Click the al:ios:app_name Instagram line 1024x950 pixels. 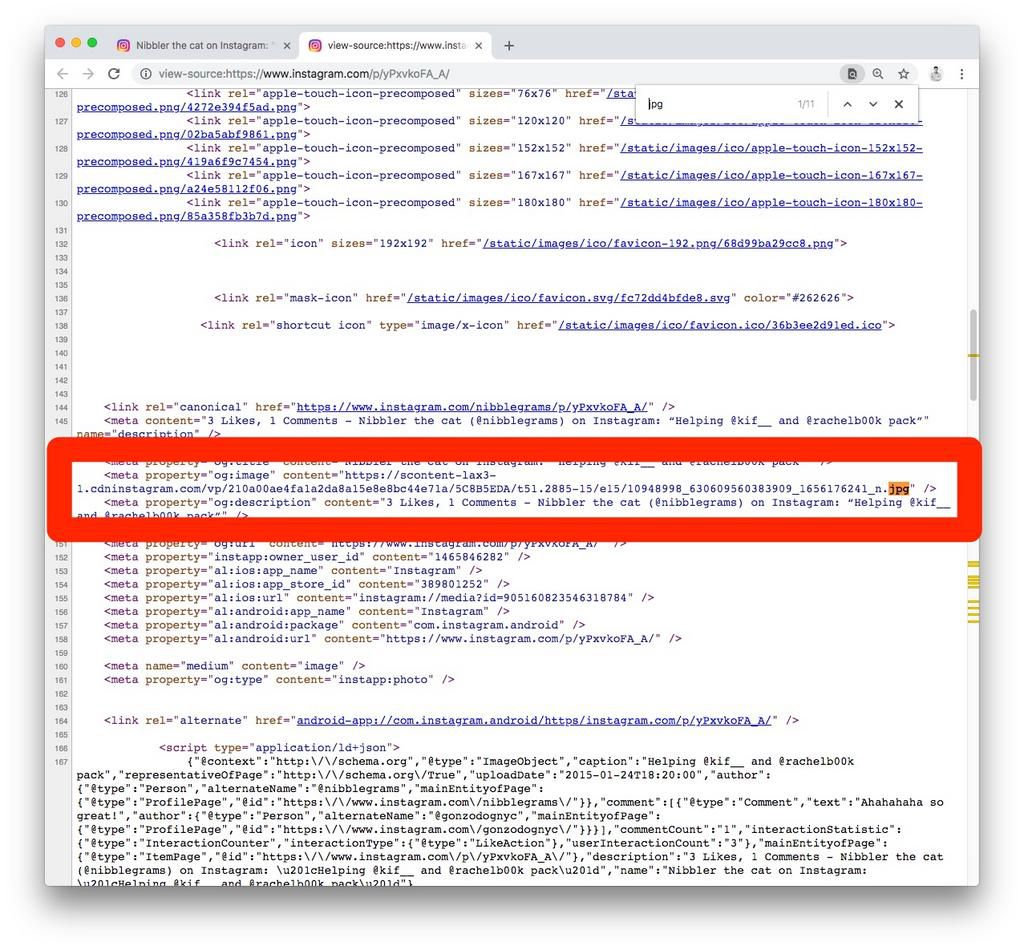click(293, 571)
